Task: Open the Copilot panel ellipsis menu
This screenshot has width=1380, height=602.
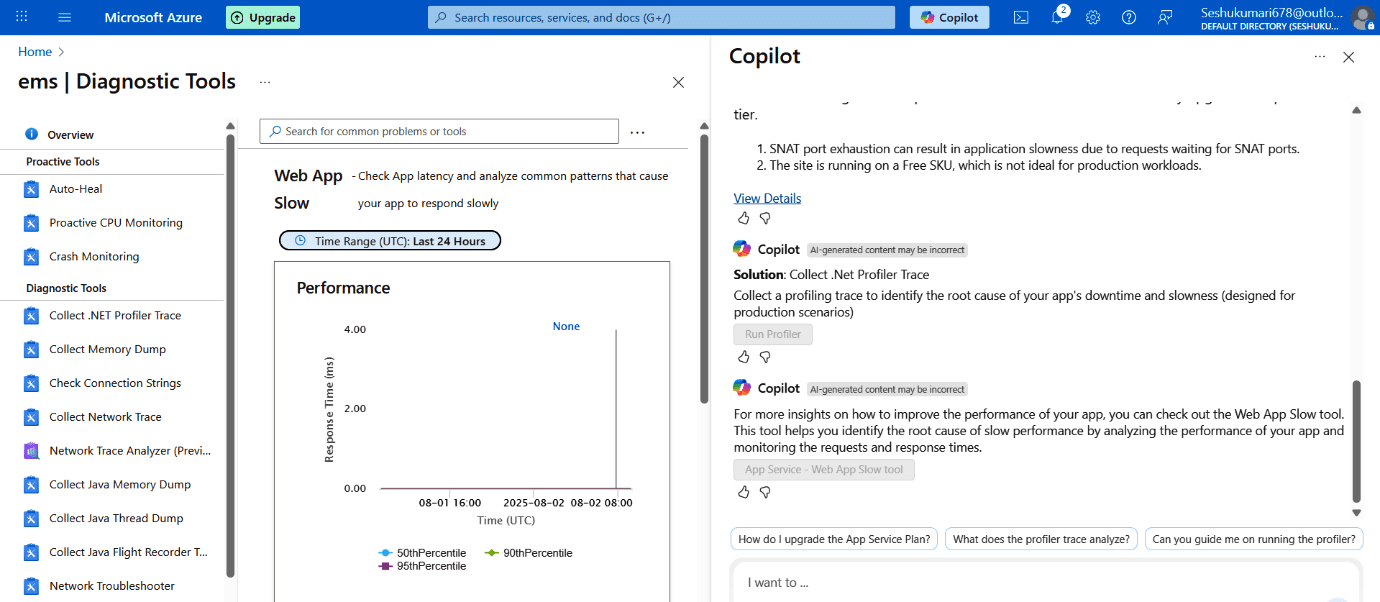Action: click(x=1320, y=57)
